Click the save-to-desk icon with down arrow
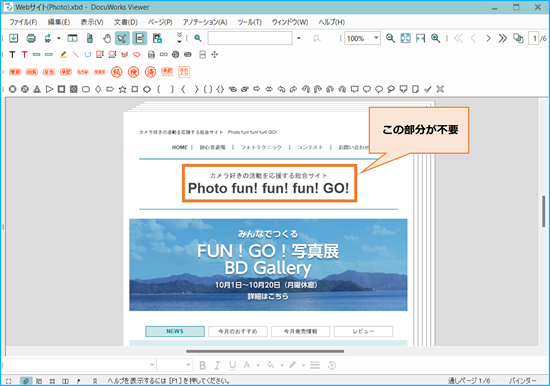Viewport: 550px width, 386px height. pos(14,38)
